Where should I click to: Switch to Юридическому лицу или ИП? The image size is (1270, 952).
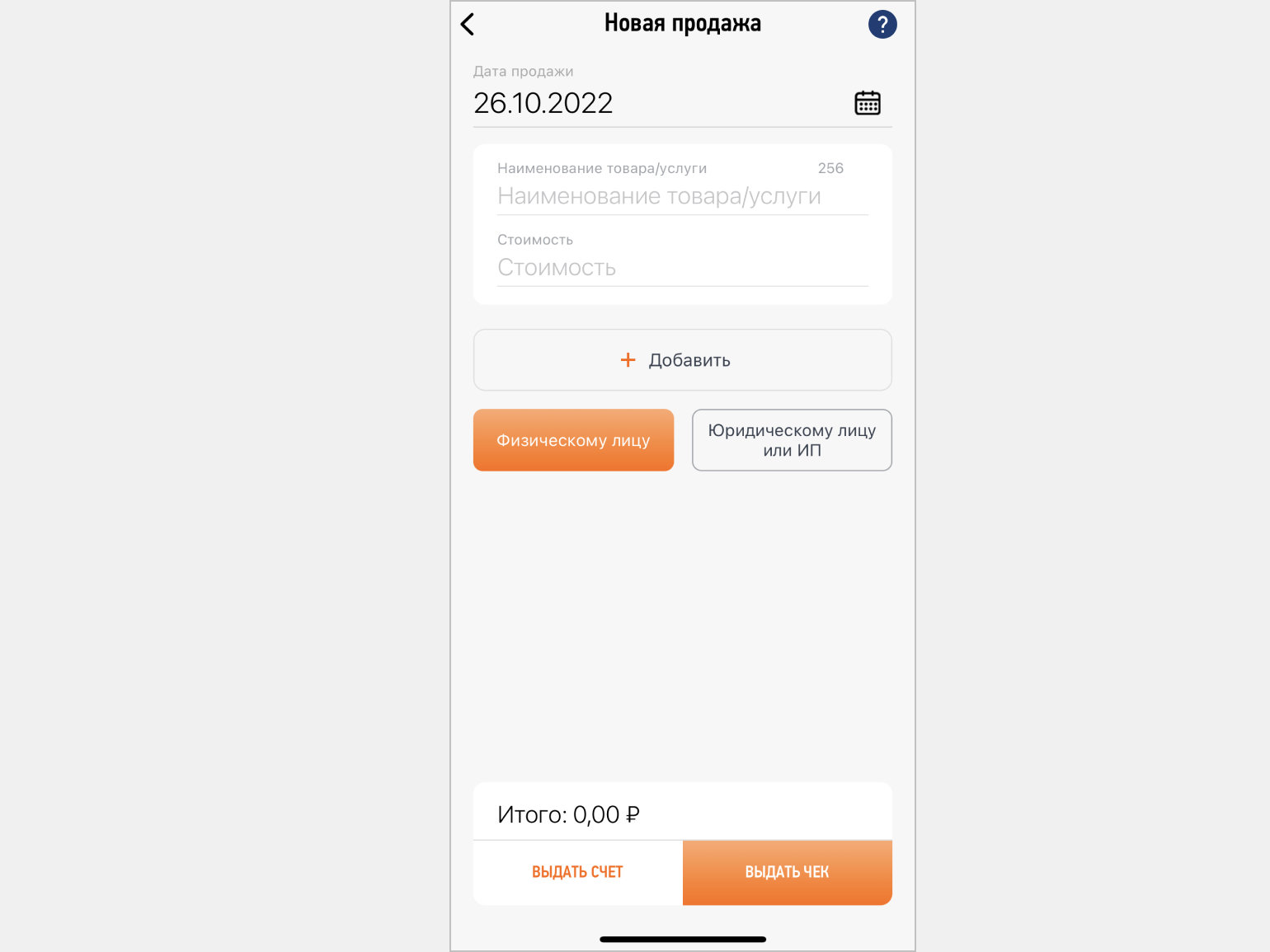(792, 440)
